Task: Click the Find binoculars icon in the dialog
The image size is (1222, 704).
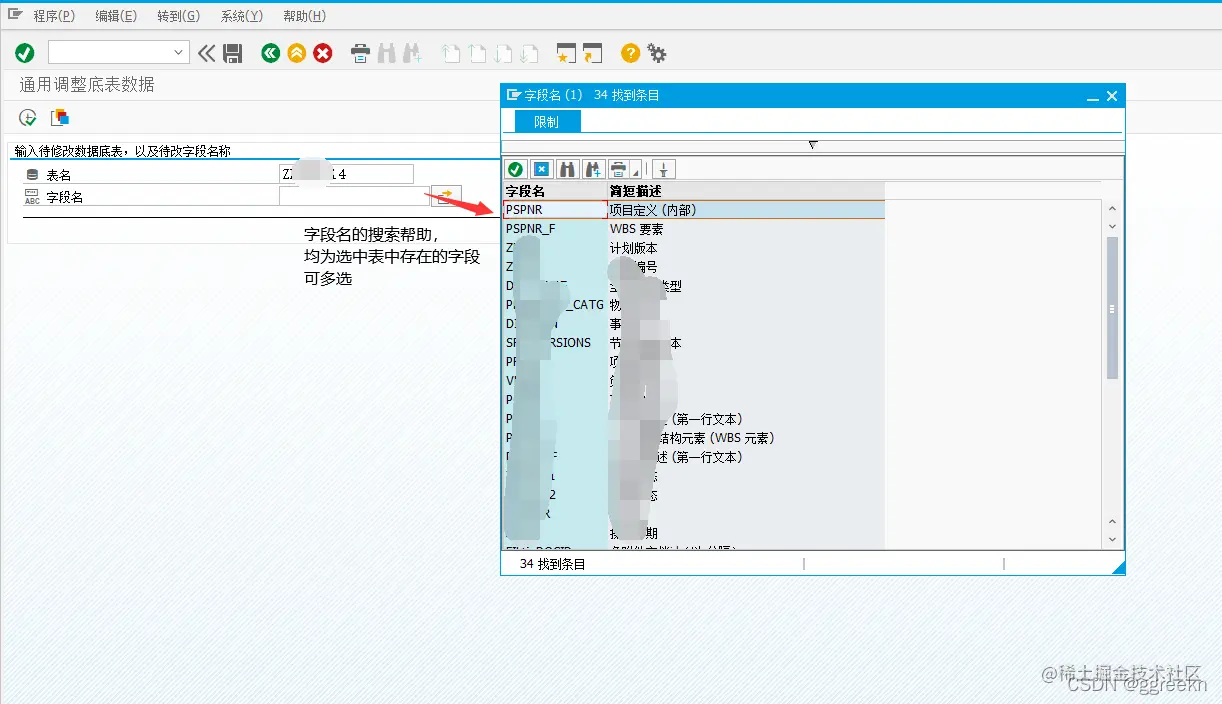Action: click(x=567, y=168)
